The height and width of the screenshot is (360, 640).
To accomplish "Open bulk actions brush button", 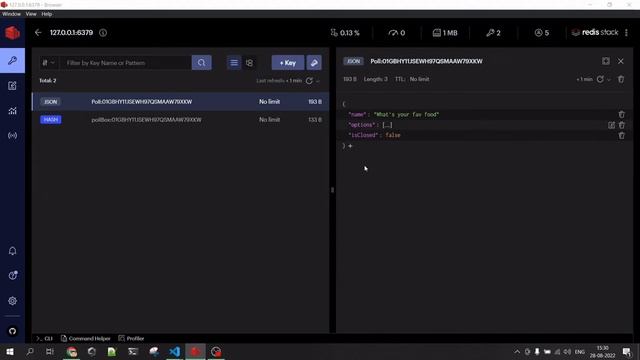I will 314,63.
